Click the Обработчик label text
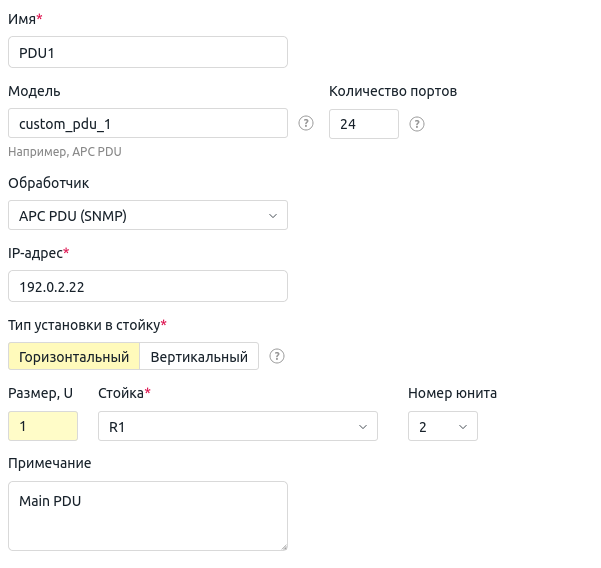This screenshot has height=568, width=601. pyautogui.click(x=49, y=183)
